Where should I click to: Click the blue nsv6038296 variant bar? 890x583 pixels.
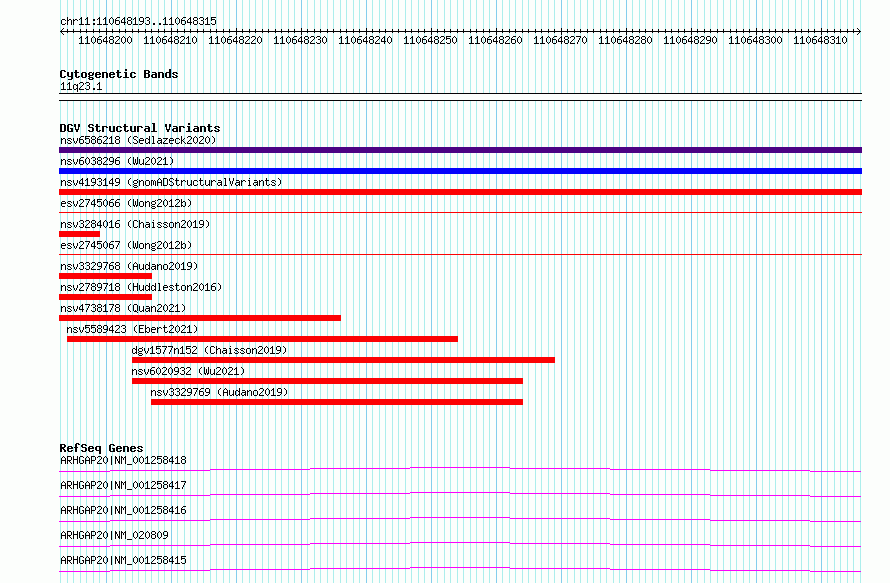pos(460,171)
